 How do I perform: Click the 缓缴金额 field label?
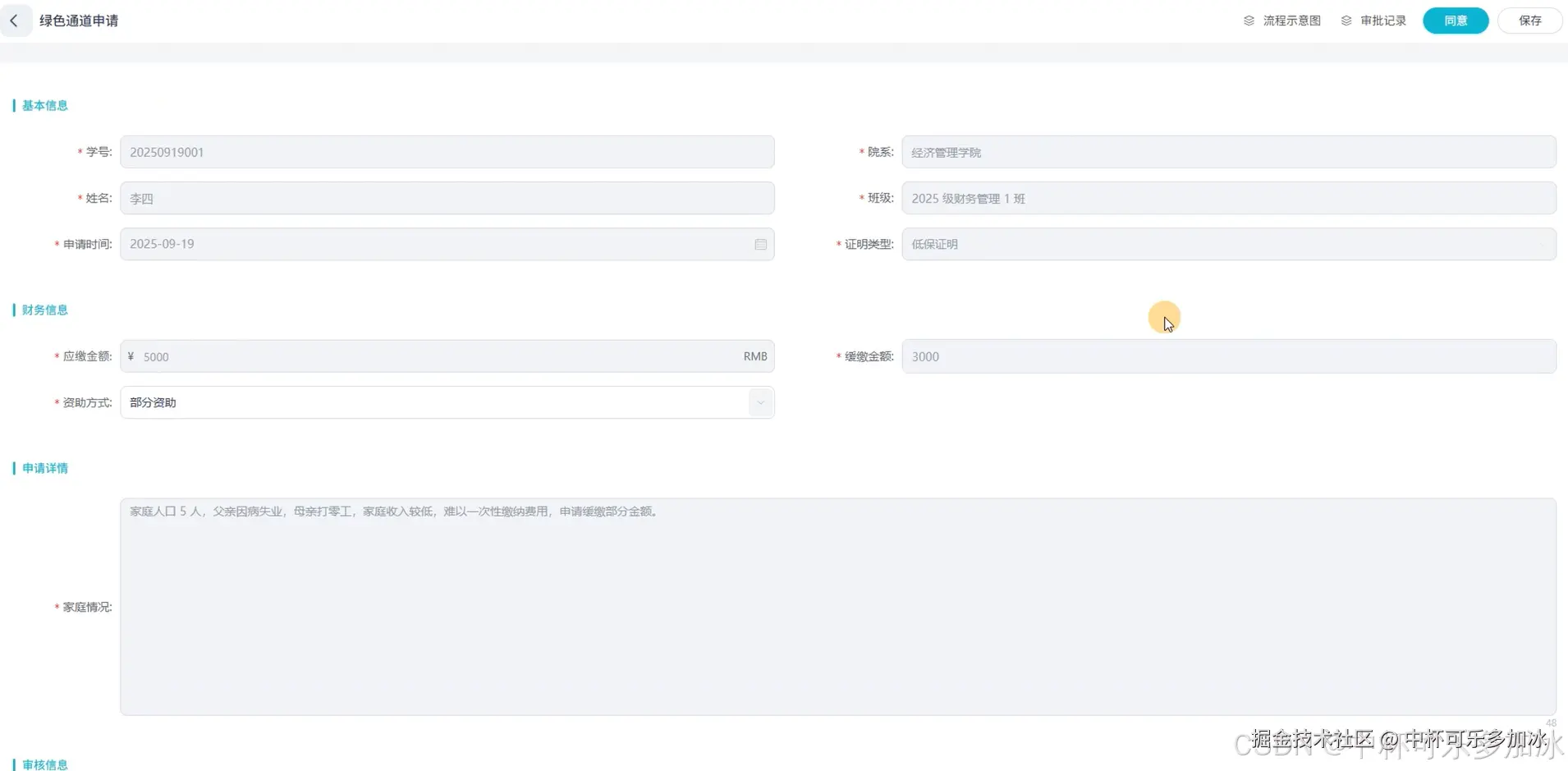point(869,356)
